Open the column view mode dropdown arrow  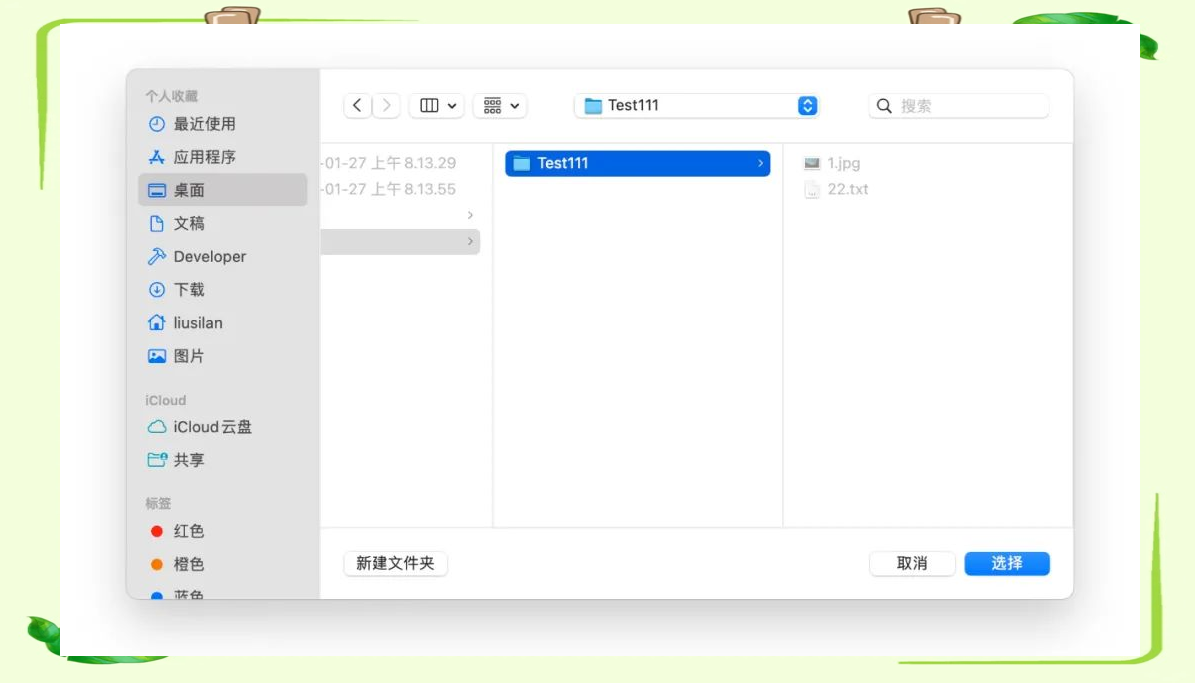452,106
